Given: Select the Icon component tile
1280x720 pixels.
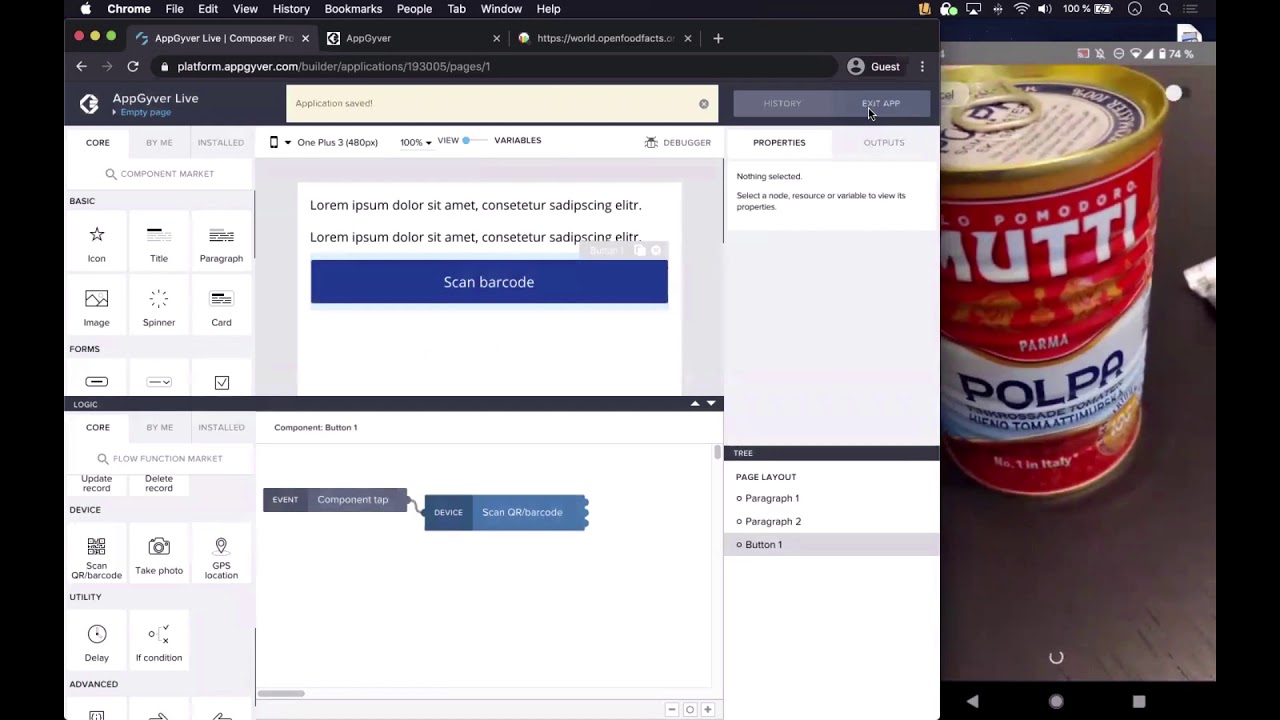Looking at the screenshot, I should [96, 244].
